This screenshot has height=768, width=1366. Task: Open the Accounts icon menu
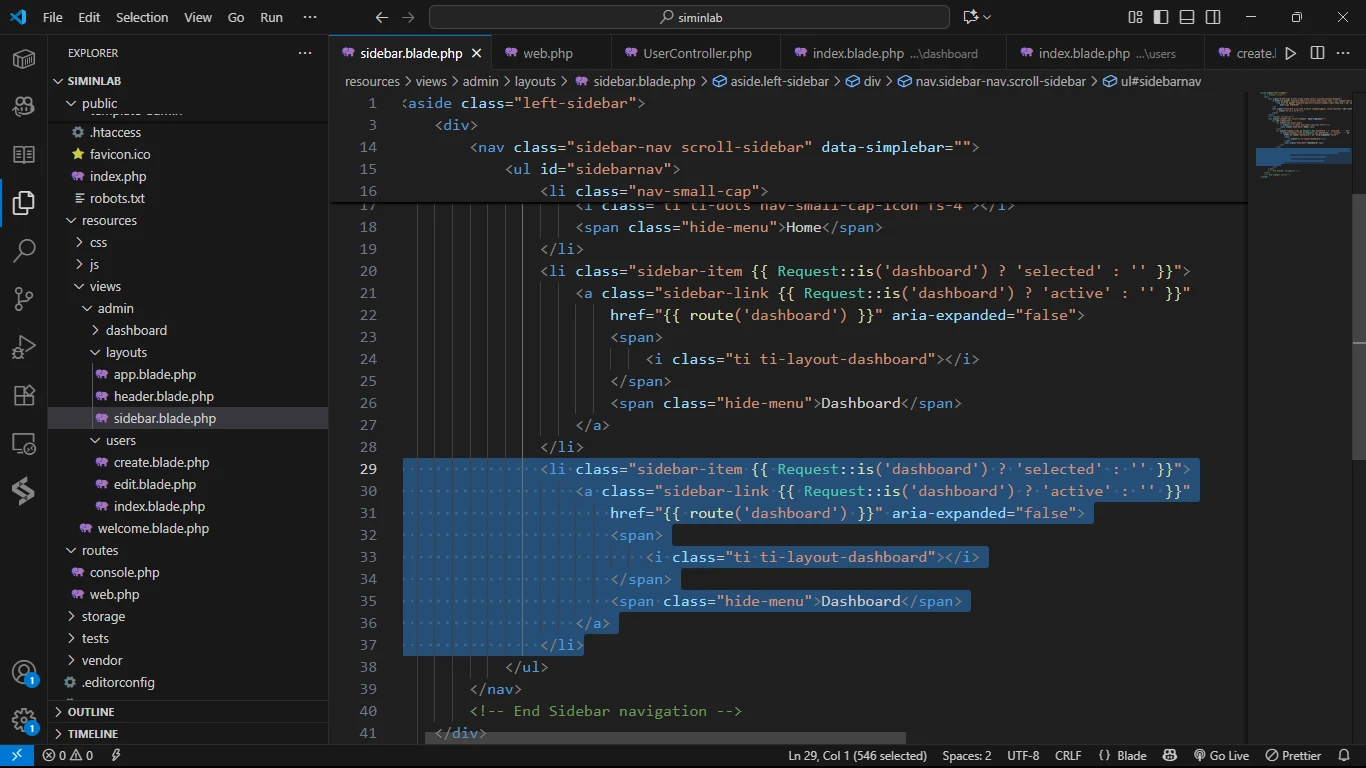(x=24, y=672)
